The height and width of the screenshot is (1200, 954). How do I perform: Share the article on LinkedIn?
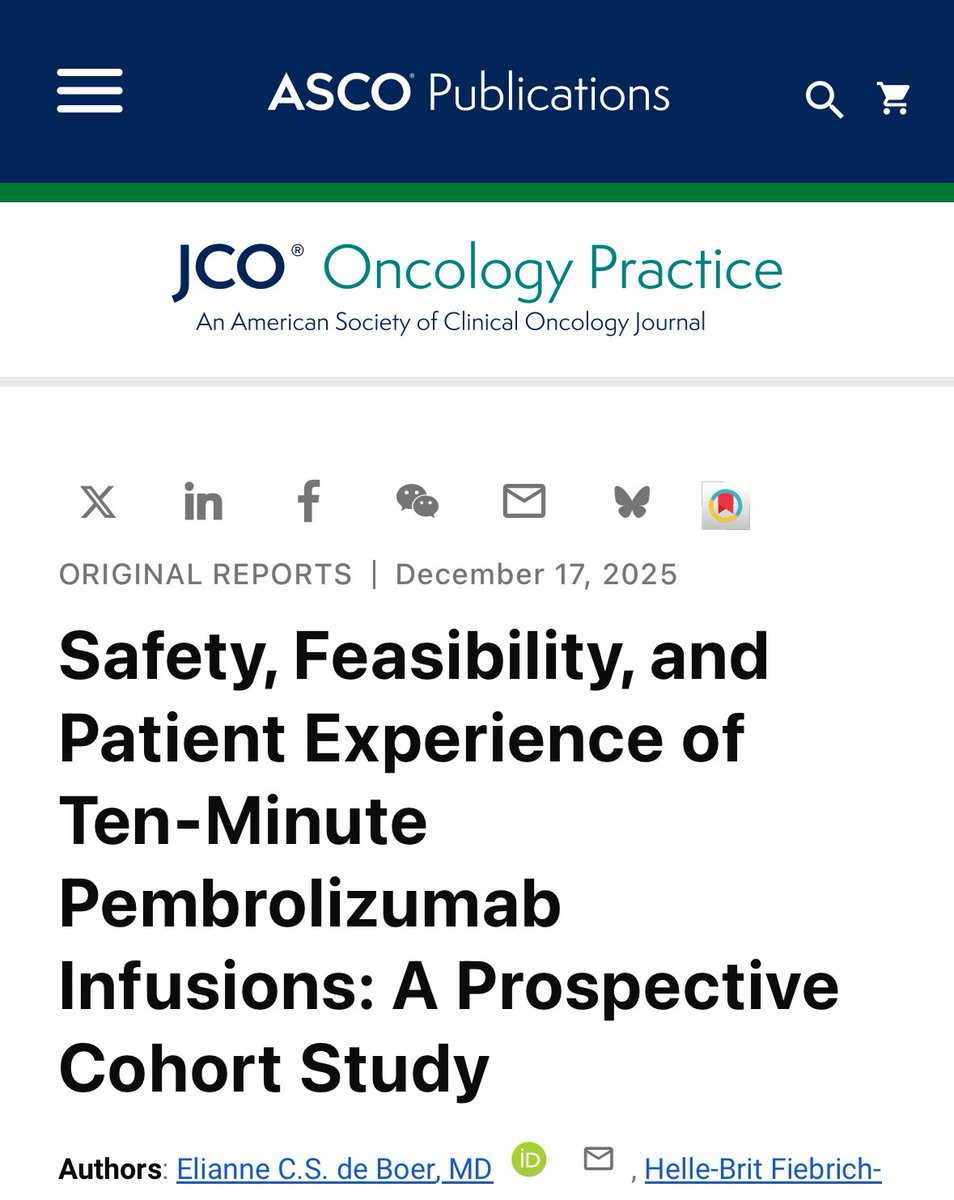[203, 501]
